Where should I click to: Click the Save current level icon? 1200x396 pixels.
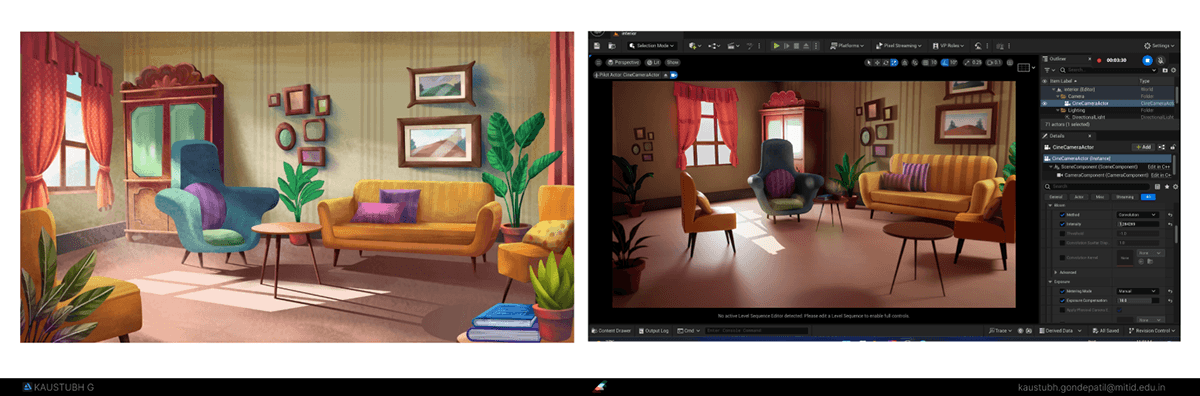click(597, 46)
